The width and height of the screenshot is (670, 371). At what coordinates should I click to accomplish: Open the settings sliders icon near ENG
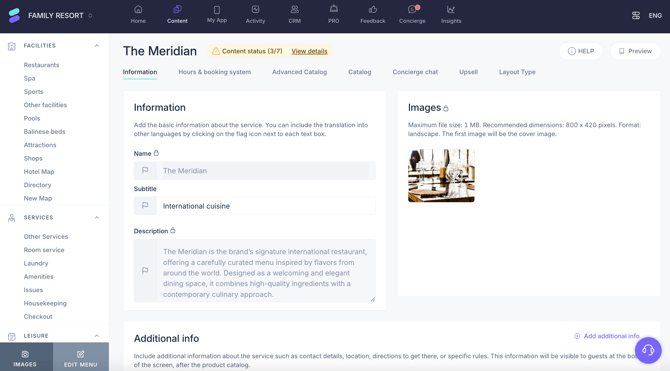(x=636, y=15)
